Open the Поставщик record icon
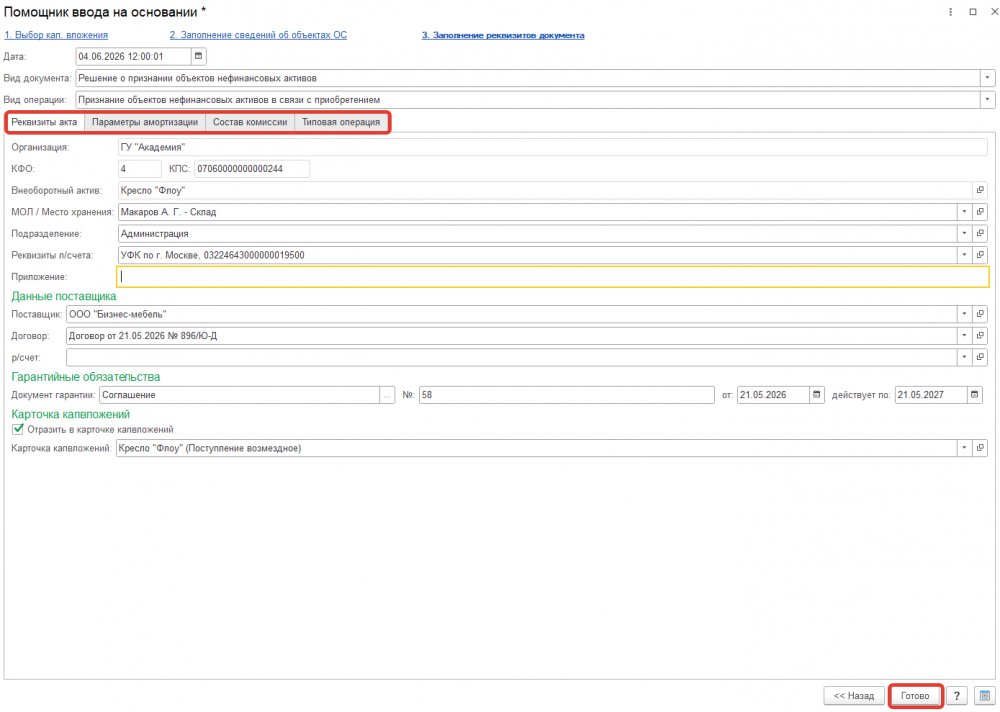The image size is (1000, 712). tap(980, 314)
